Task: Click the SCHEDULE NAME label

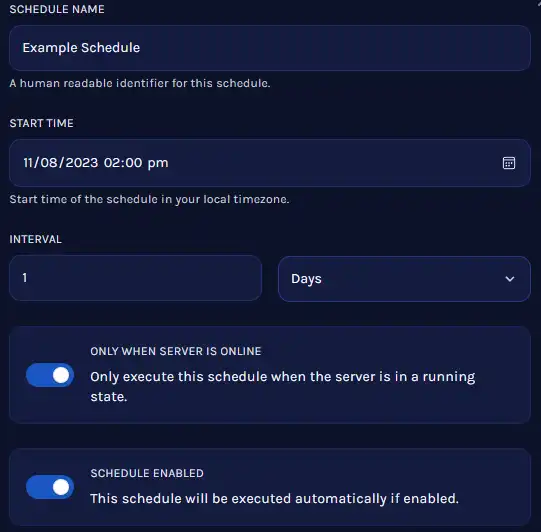Action: point(57,9)
